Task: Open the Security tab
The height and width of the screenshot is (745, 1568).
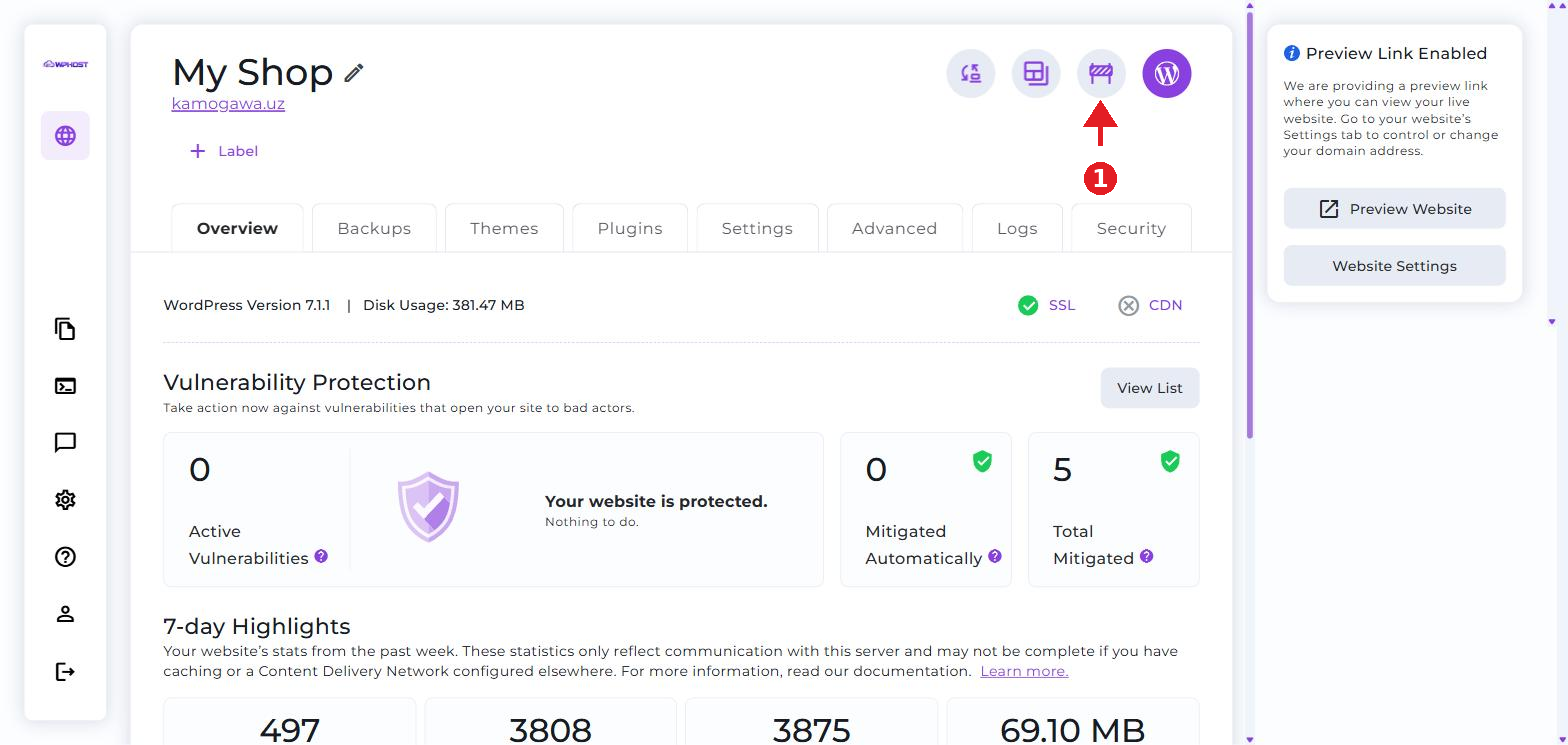Action: point(1131,228)
